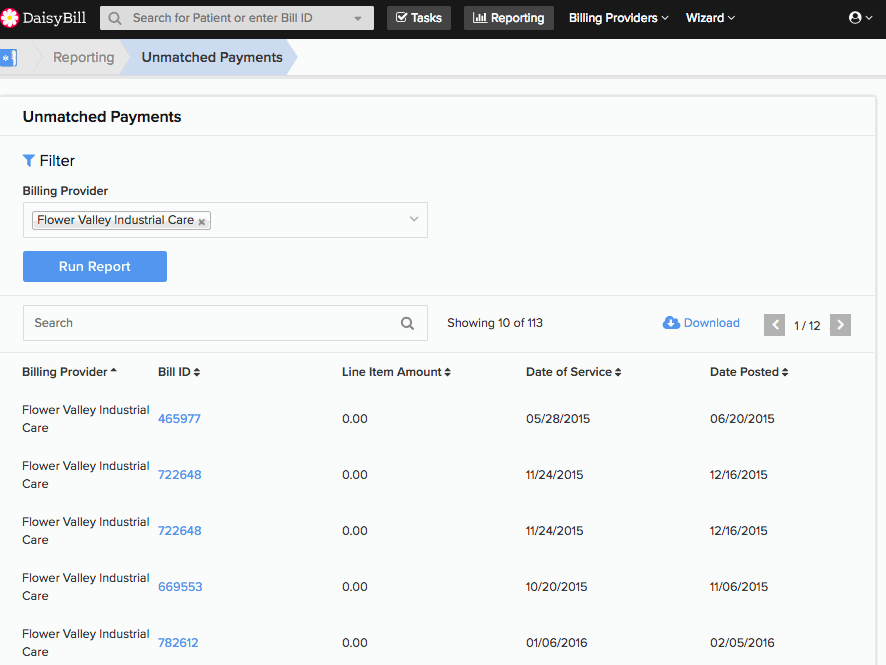Click the Run Report button
886x665 pixels.
pyautogui.click(x=95, y=267)
